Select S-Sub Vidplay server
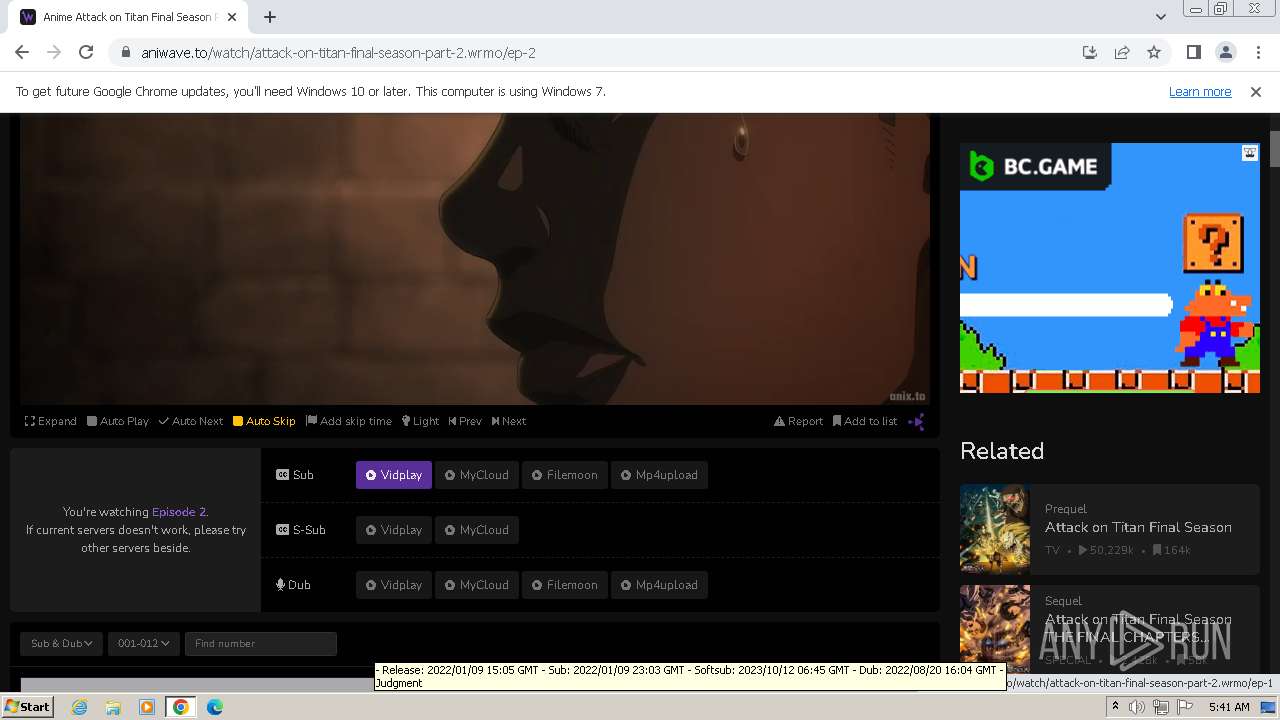The image size is (1280, 720). 394,530
